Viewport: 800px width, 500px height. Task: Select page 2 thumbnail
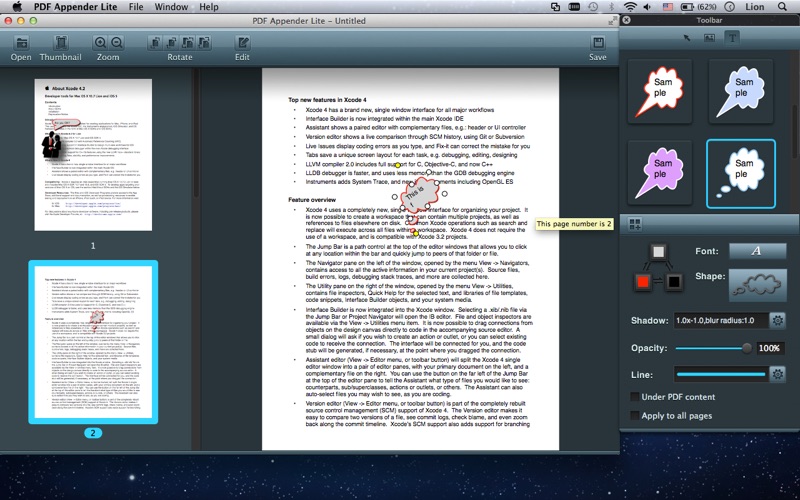pyautogui.click(x=93, y=342)
